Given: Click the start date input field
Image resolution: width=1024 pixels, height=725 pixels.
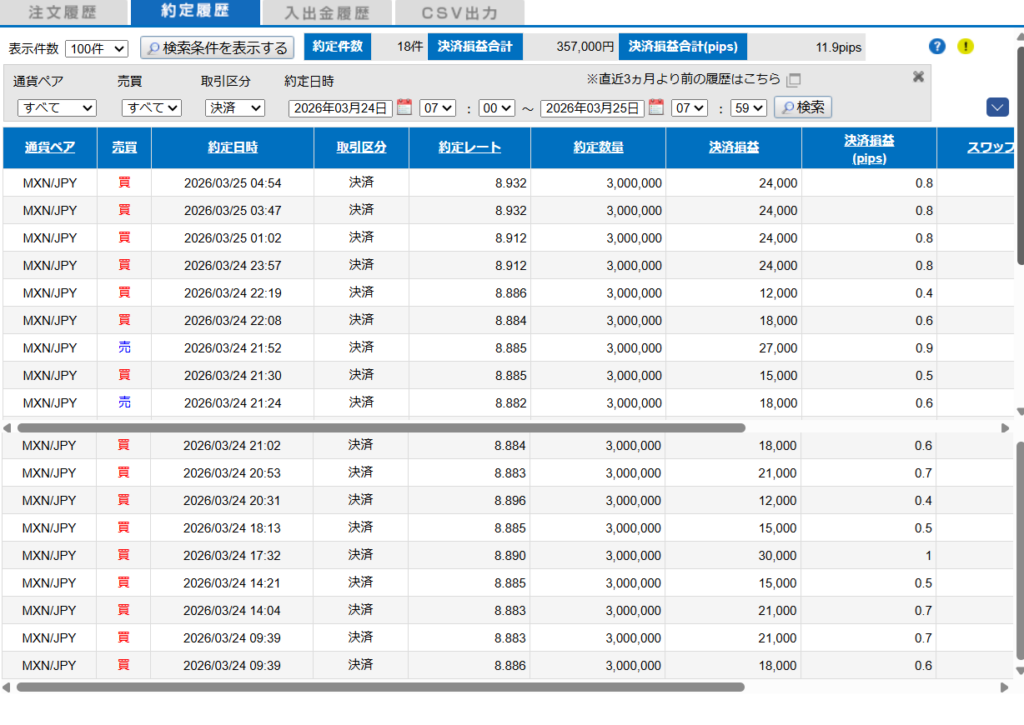Looking at the screenshot, I should point(340,108).
